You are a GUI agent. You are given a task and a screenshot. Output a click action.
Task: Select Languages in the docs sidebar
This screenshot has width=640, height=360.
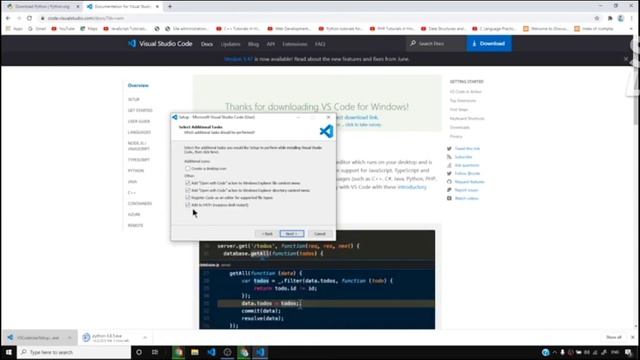pos(139,133)
